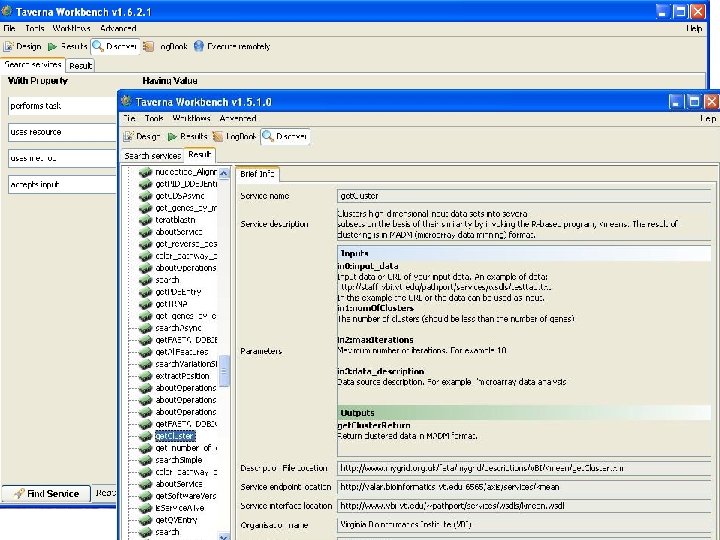Screen dimensions: 720x540
Task: Select Discover in the front window toolbar
Action: coord(285,136)
